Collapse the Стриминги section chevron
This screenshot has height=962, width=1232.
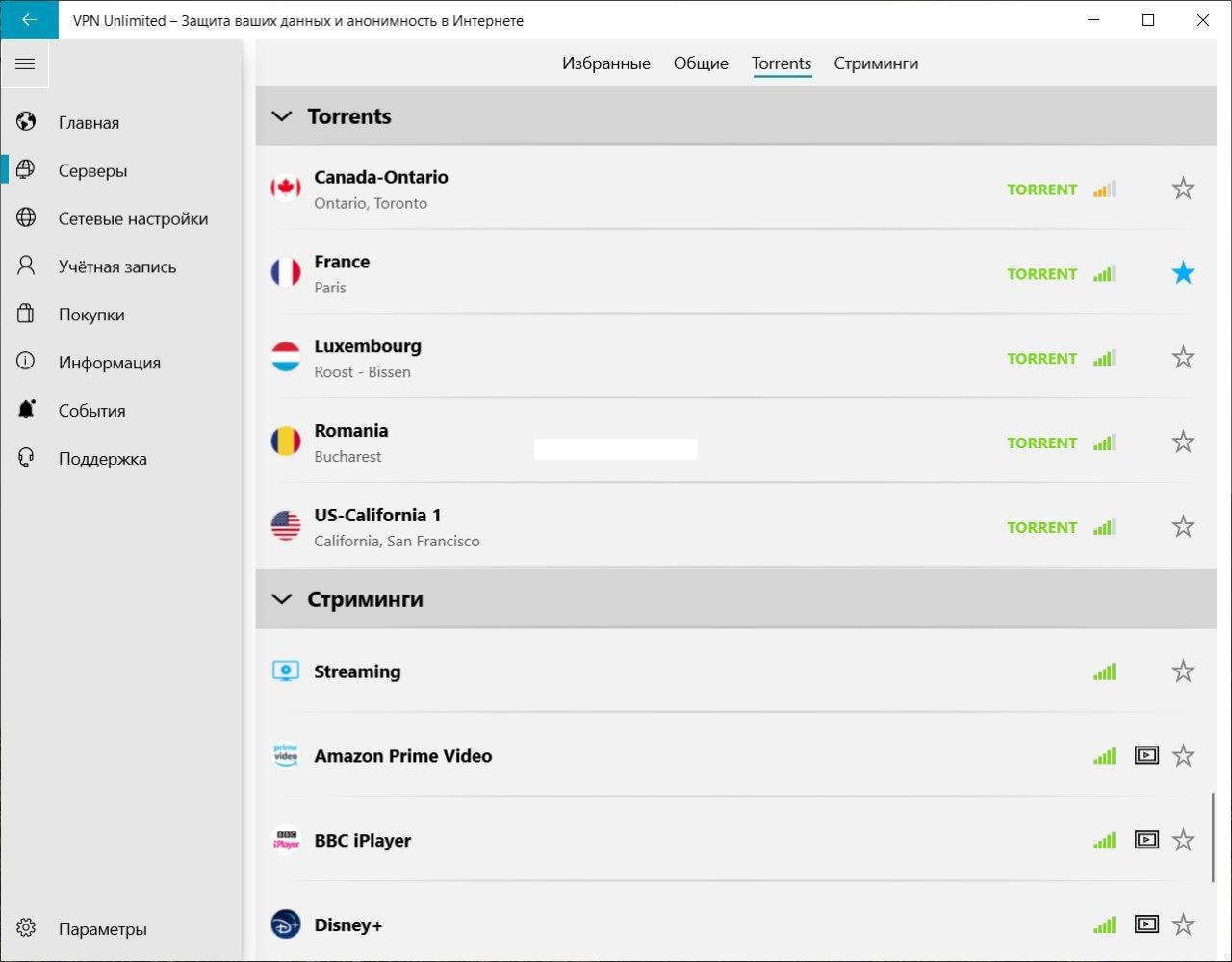[x=282, y=599]
